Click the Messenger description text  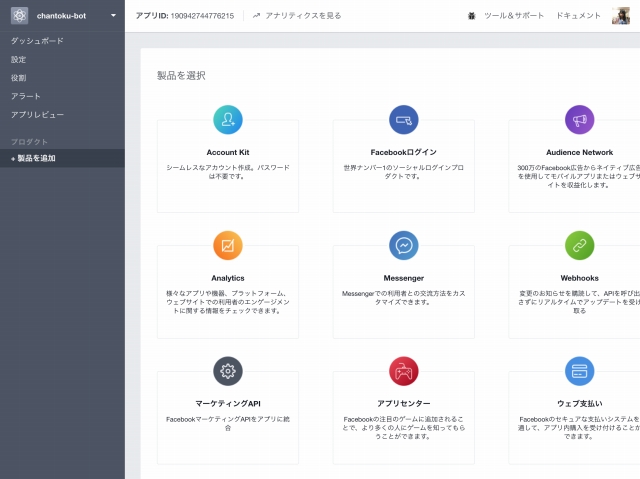(x=404, y=297)
